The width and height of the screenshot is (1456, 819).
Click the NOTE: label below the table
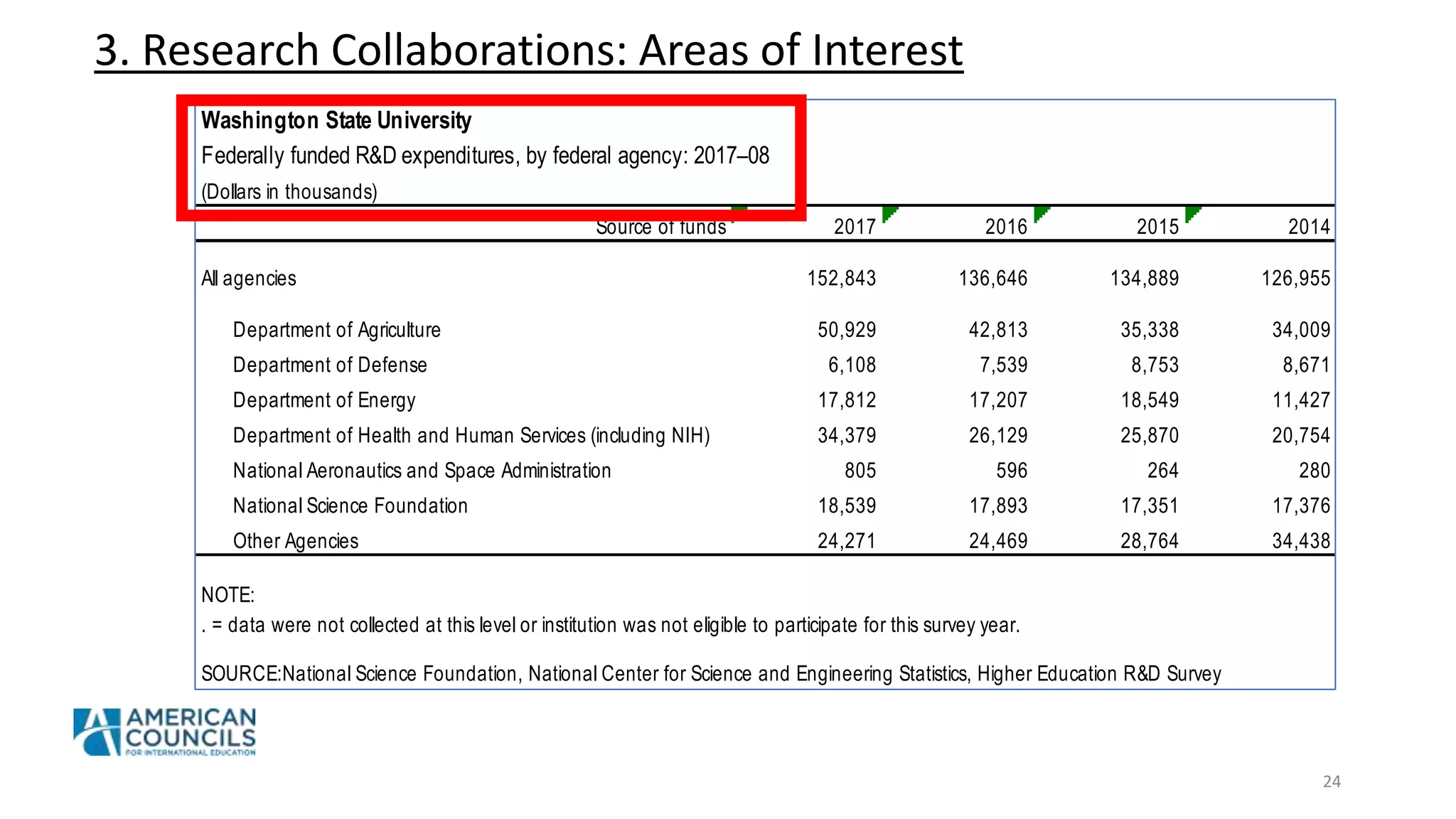point(227,595)
